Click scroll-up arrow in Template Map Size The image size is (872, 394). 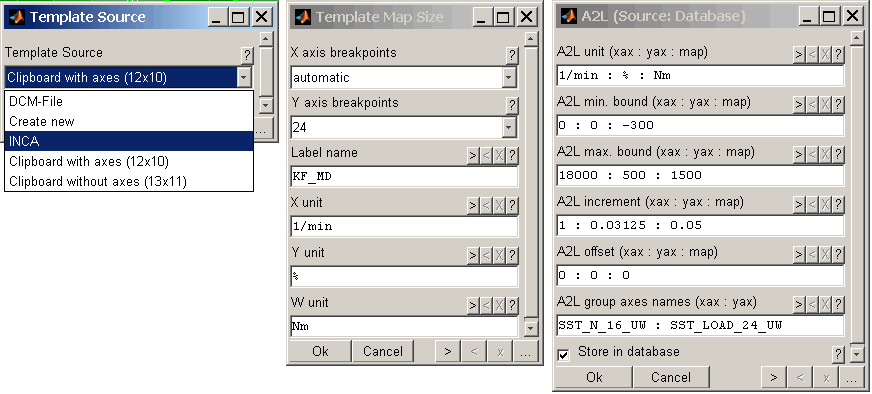pyautogui.click(x=531, y=38)
